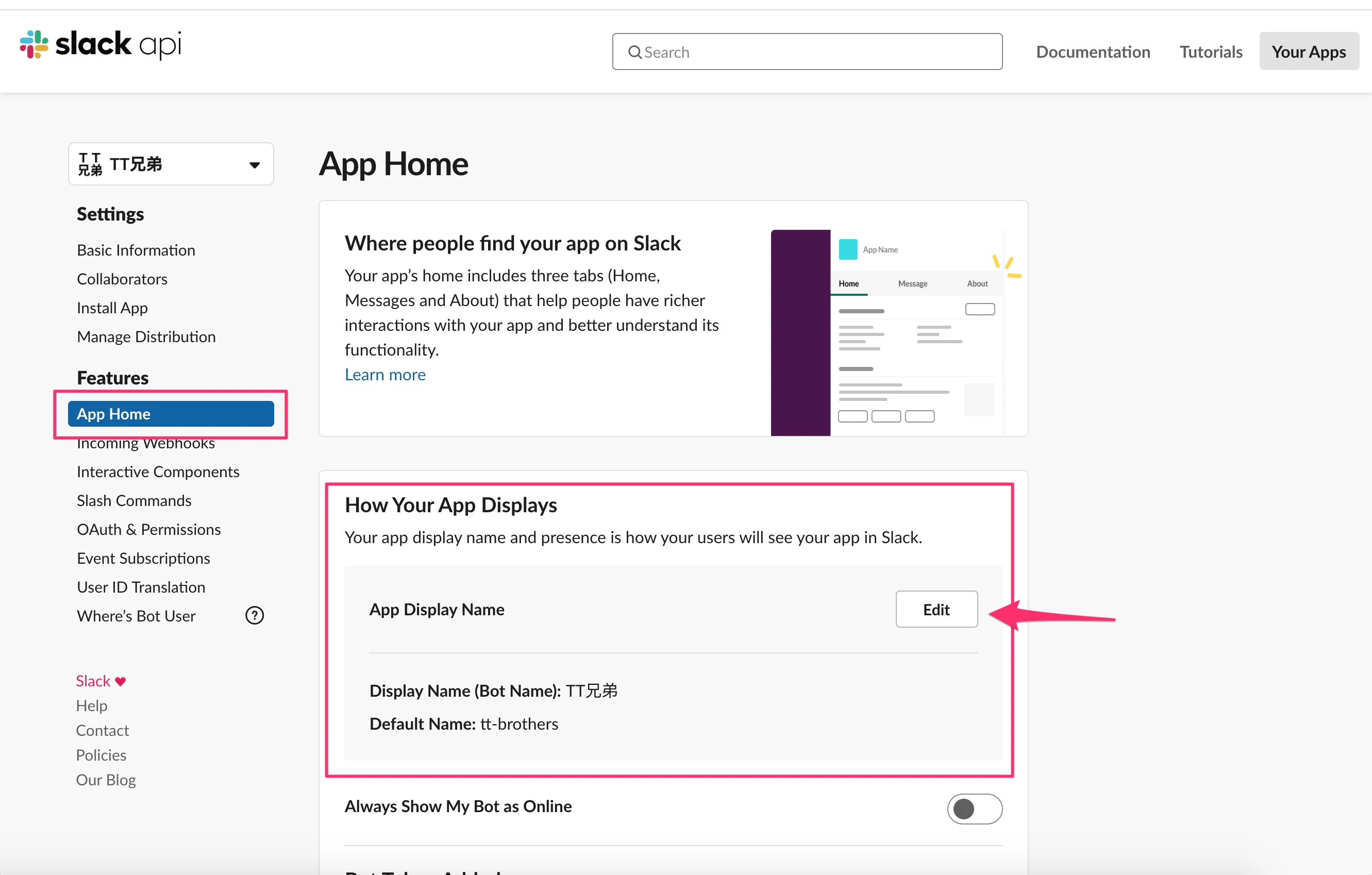
Task: Click the heart icon beside Slack
Action: (x=120, y=681)
